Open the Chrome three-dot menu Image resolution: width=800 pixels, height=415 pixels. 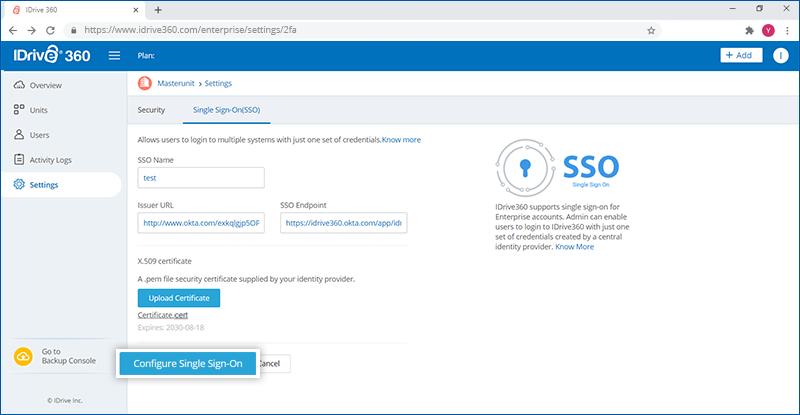pos(787,30)
